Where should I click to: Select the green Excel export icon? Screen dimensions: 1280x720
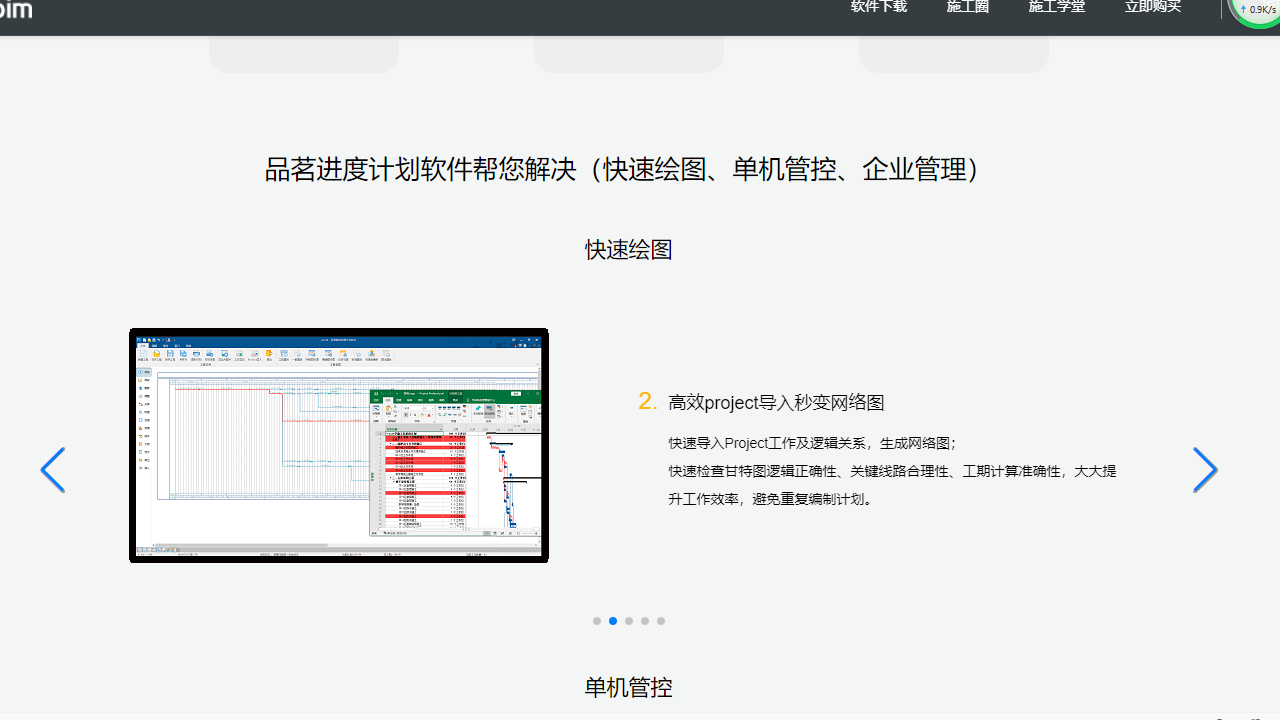[239, 353]
